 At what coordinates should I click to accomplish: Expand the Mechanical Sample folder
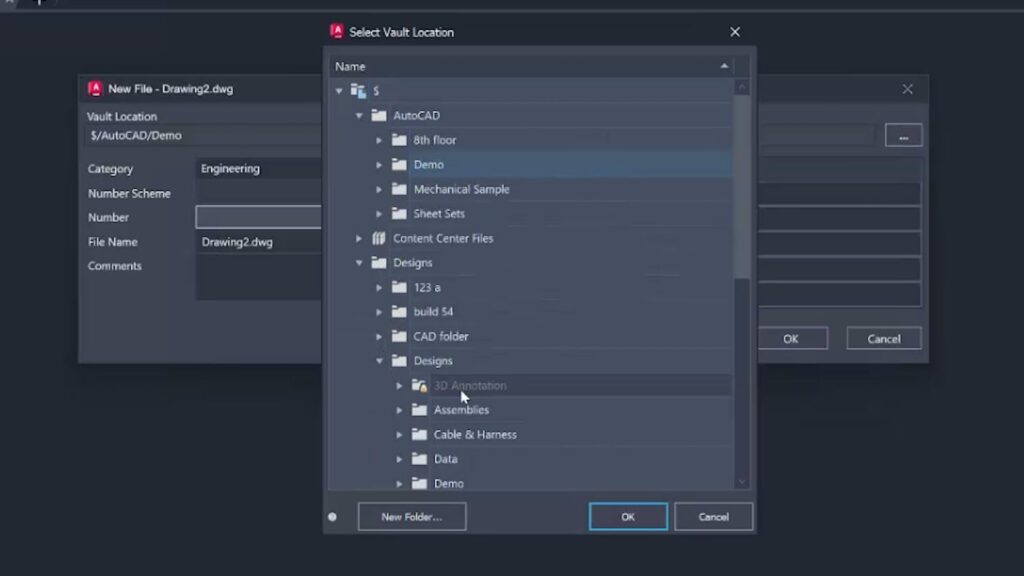pyautogui.click(x=379, y=189)
